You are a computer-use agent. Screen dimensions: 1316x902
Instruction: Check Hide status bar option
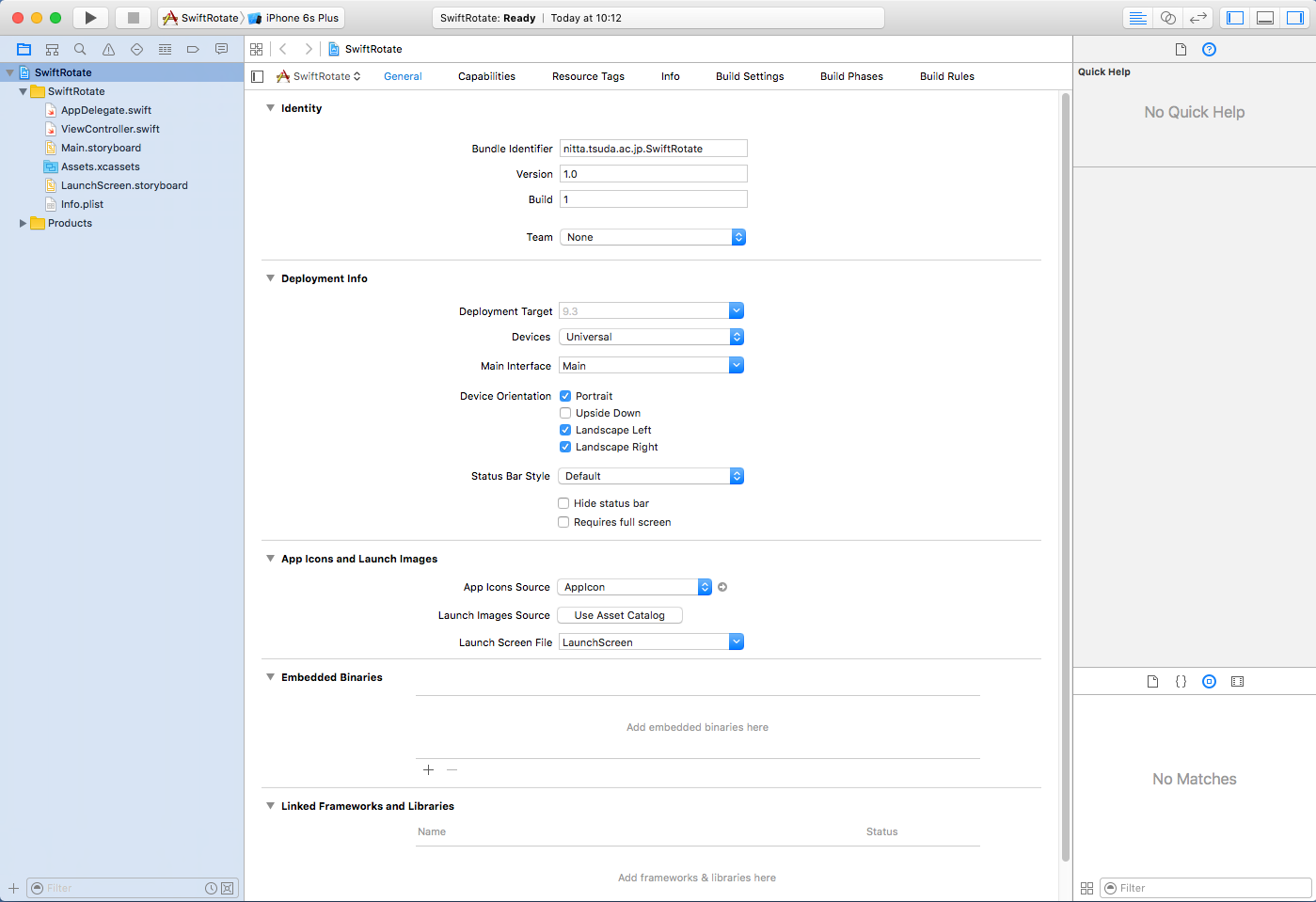pos(563,503)
